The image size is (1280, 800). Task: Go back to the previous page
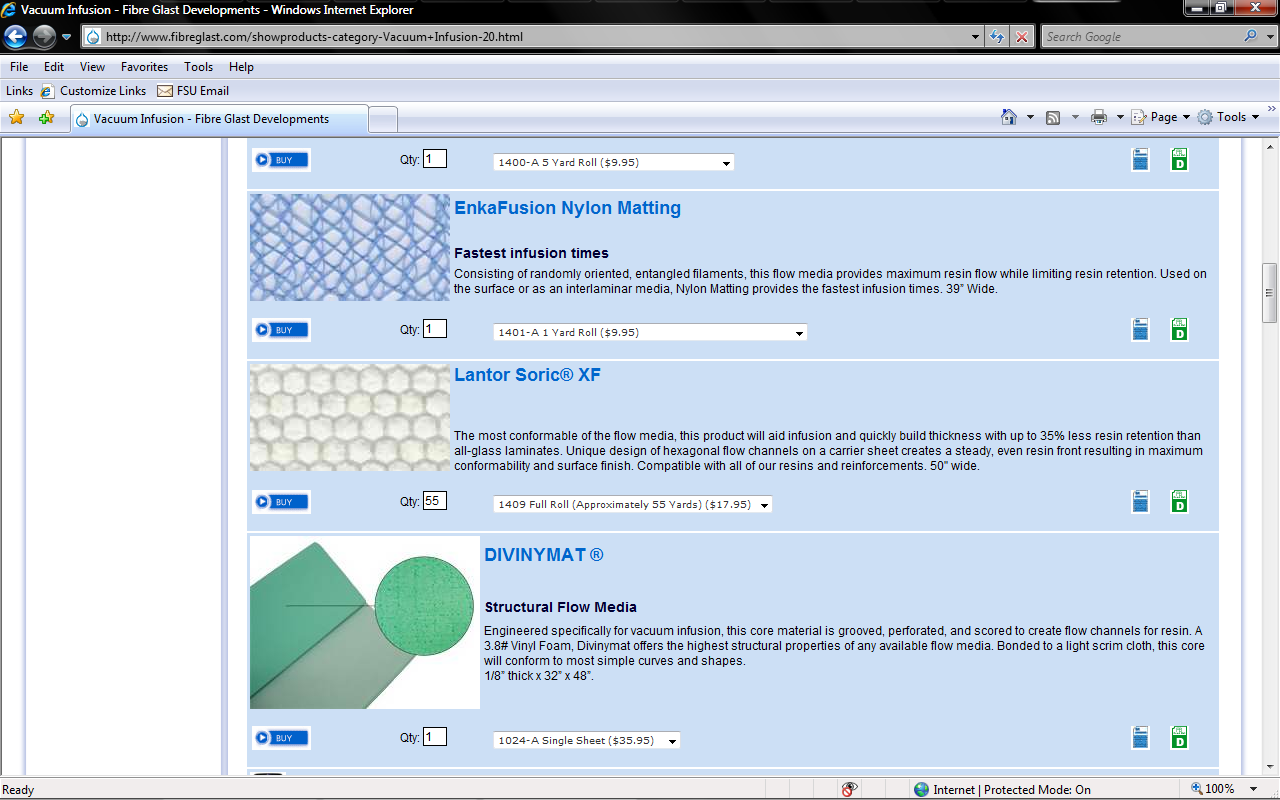click(16, 37)
